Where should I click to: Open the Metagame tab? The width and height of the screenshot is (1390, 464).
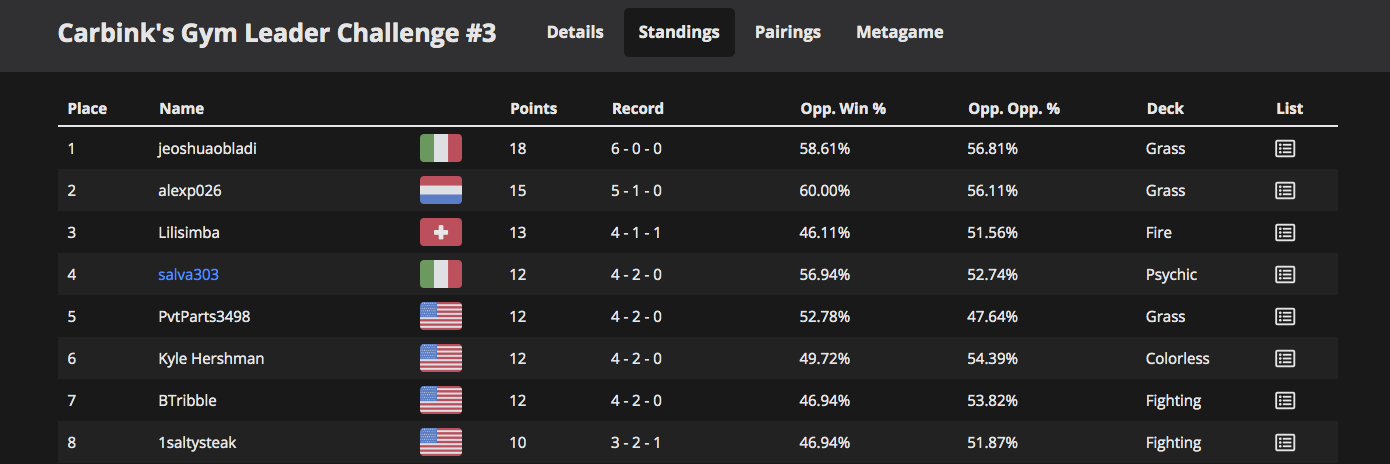(900, 32)
